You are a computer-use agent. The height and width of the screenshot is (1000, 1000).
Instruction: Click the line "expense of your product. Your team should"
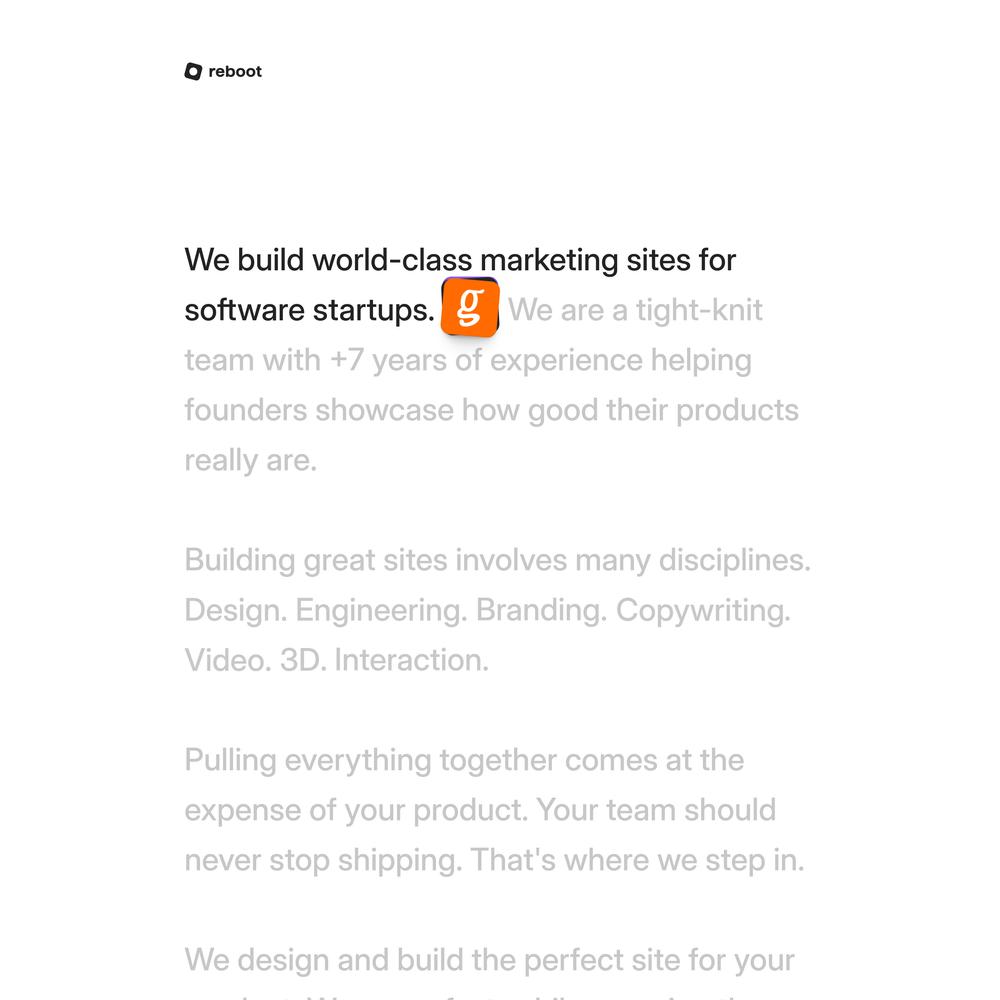(480, 810)
